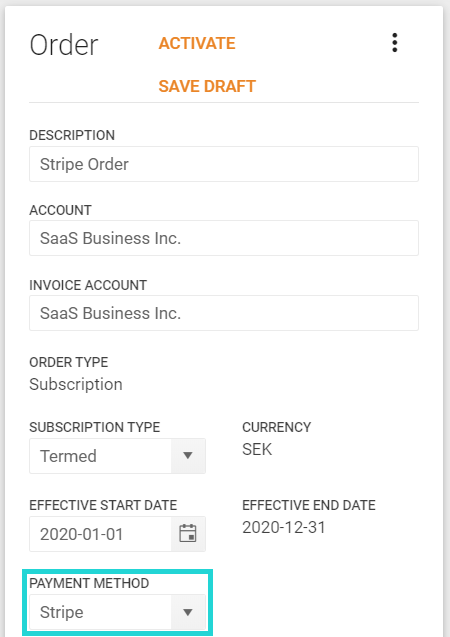This screenshot has height=637, width=450.
Task: Expand the Payment Method arrow button
Action: pos(188,612)
